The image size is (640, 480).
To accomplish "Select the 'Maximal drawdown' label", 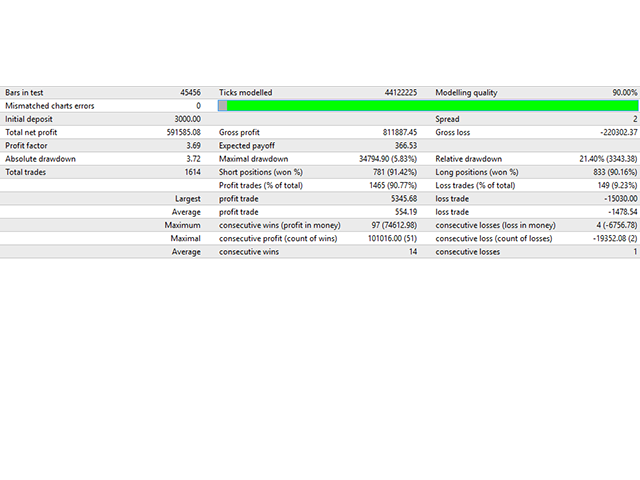I will tap(253, 159).
